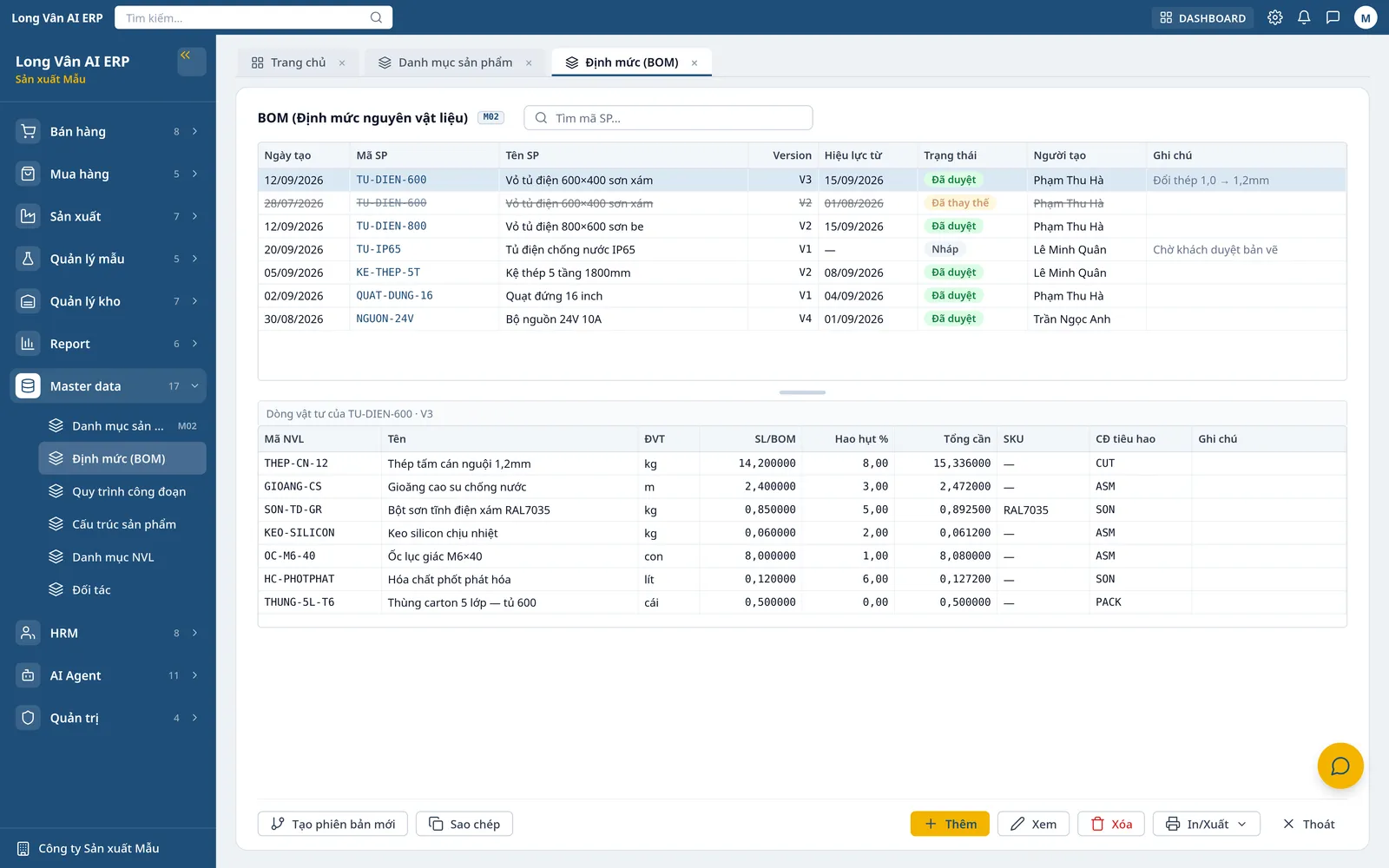Open notifications bell icon
The width and height of the screenshot is (1389, 868).
[1304, 17]
